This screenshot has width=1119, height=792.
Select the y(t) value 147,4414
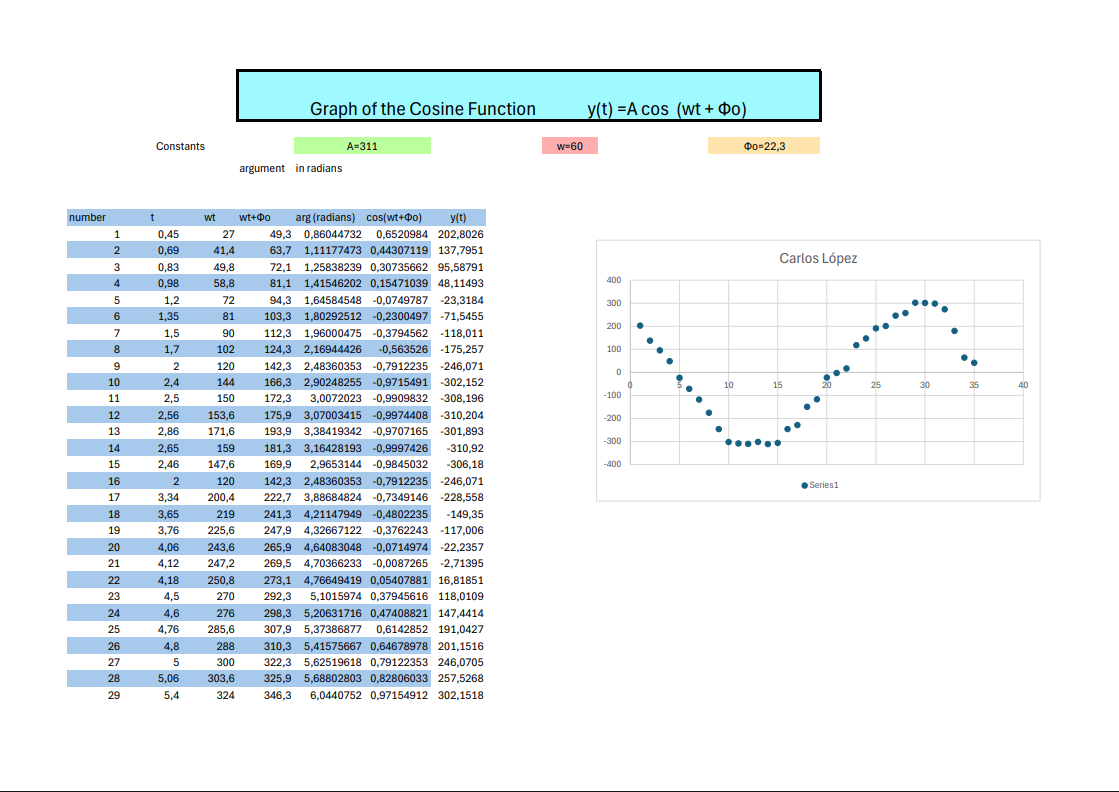460,614
